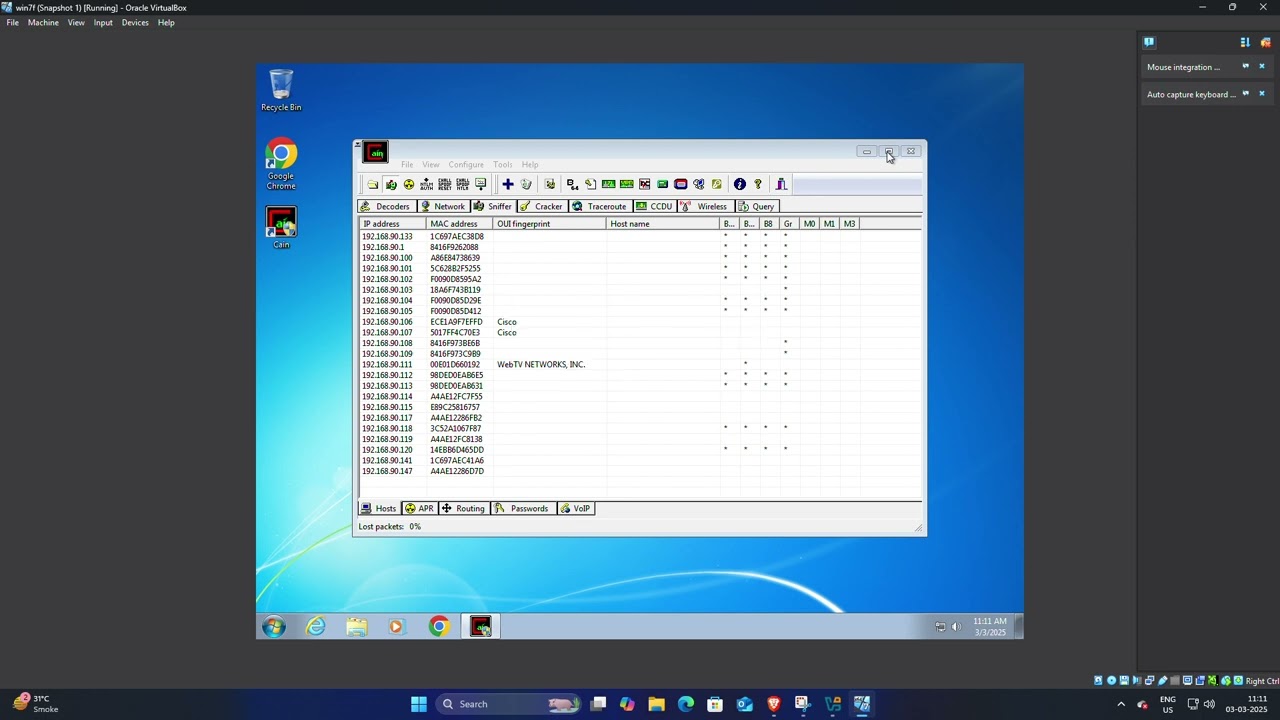Open the blue info About icon

click(x=740, y=184)
